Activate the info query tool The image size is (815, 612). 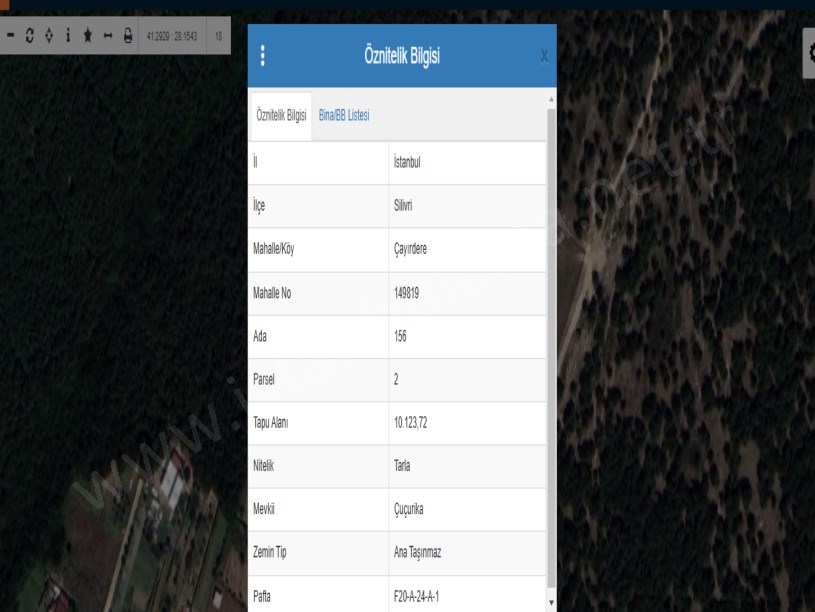pyautogui.click(x=68, y=36)
